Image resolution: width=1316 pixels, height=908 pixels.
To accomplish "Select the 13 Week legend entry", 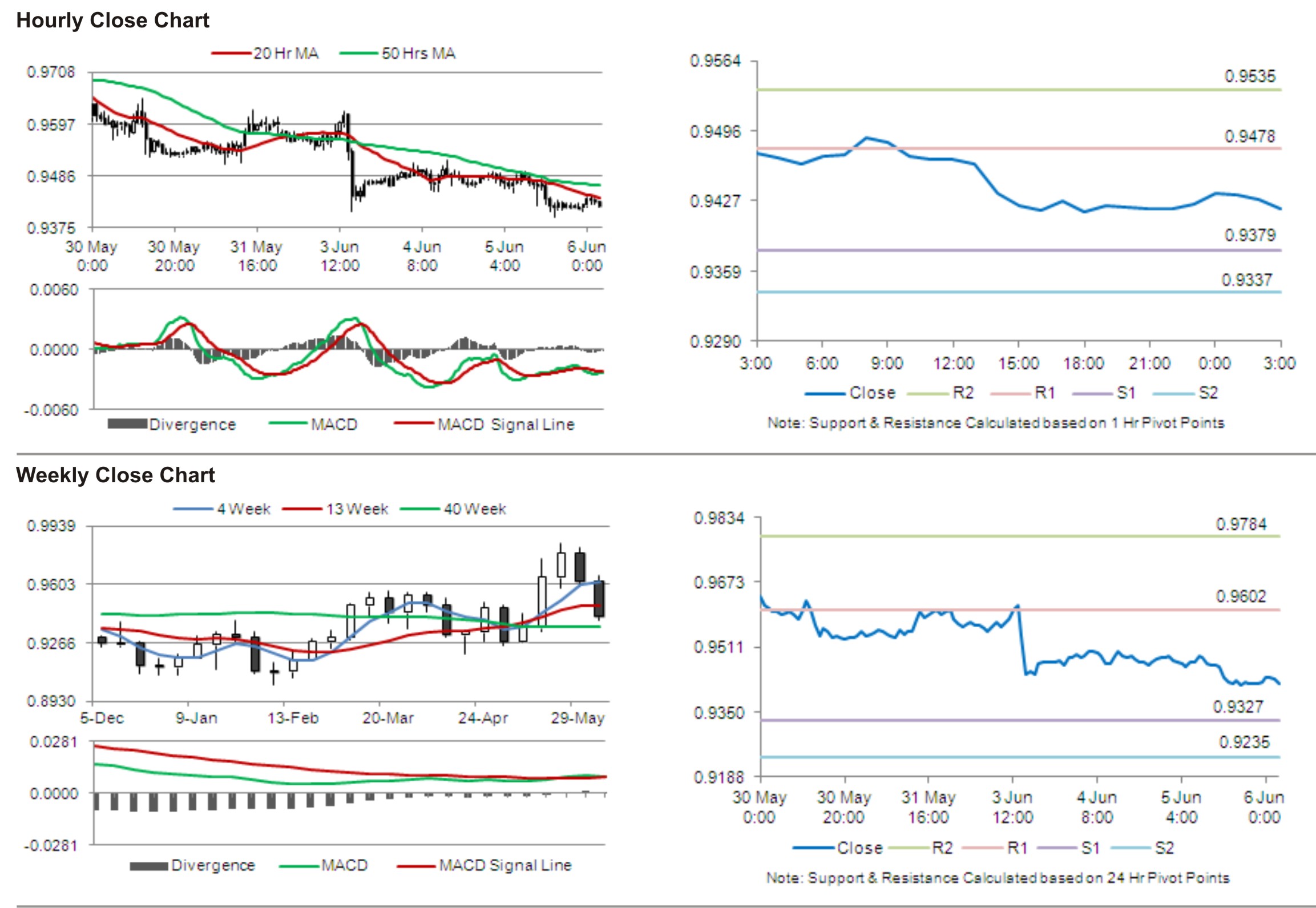I will coord(336,509).
